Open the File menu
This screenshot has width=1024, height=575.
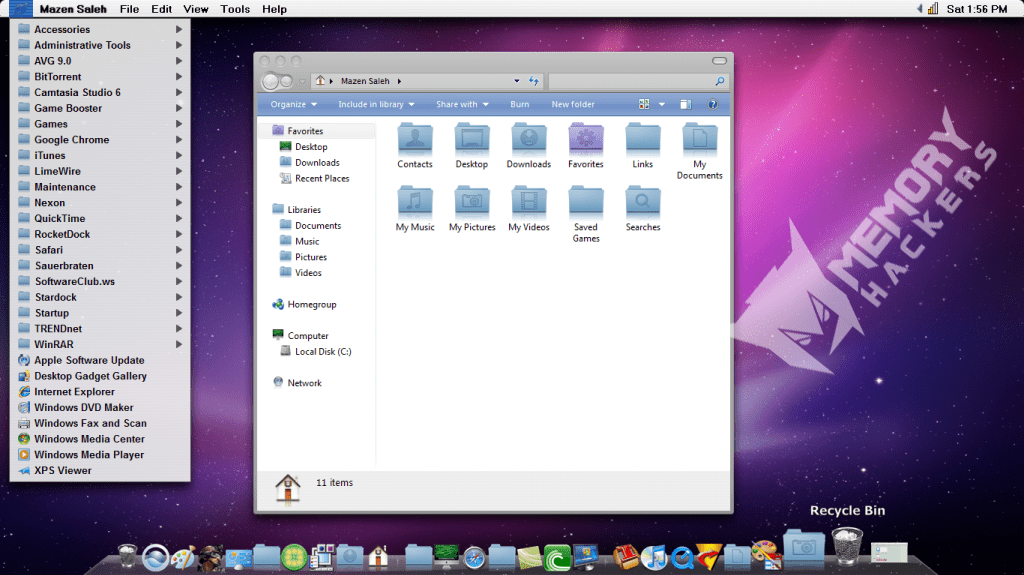[129, 9]
